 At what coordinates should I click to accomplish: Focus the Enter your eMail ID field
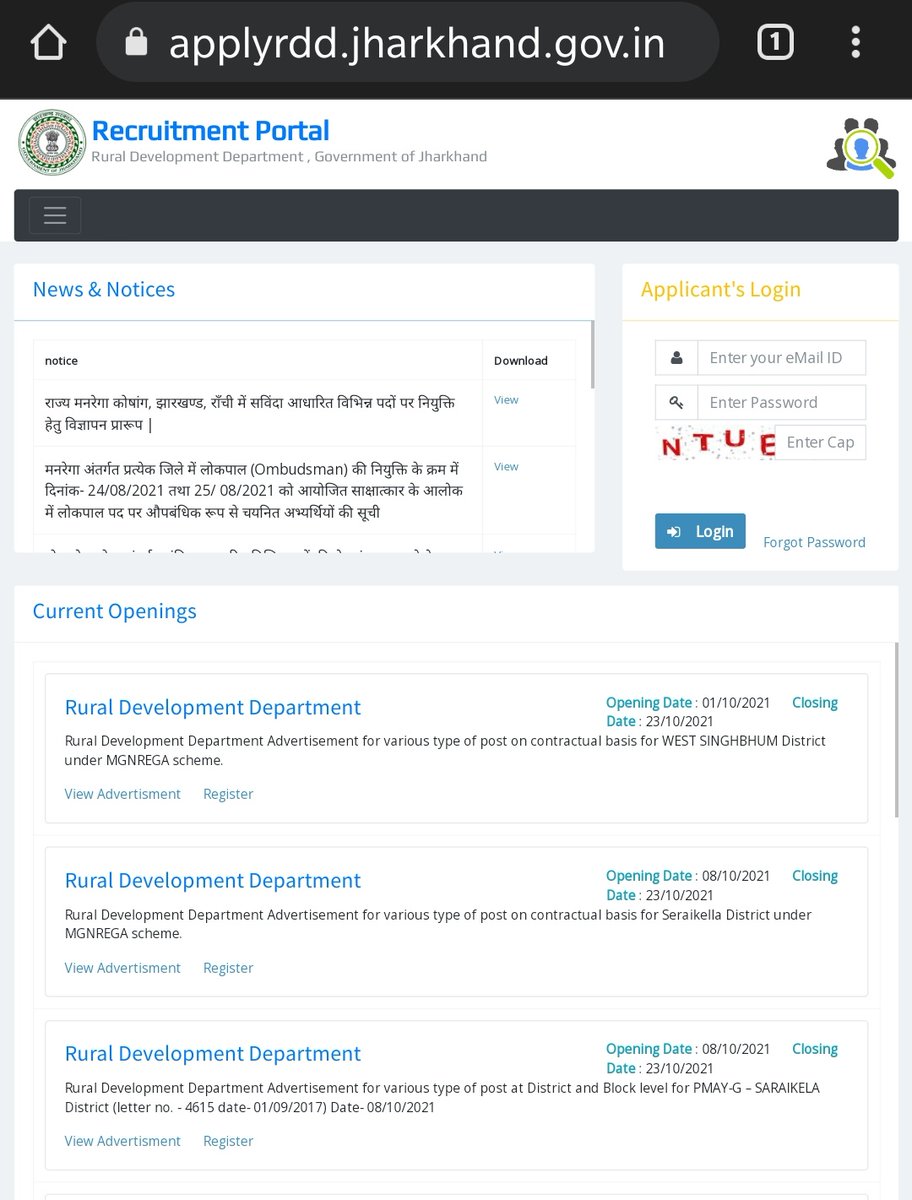point(781,357)
